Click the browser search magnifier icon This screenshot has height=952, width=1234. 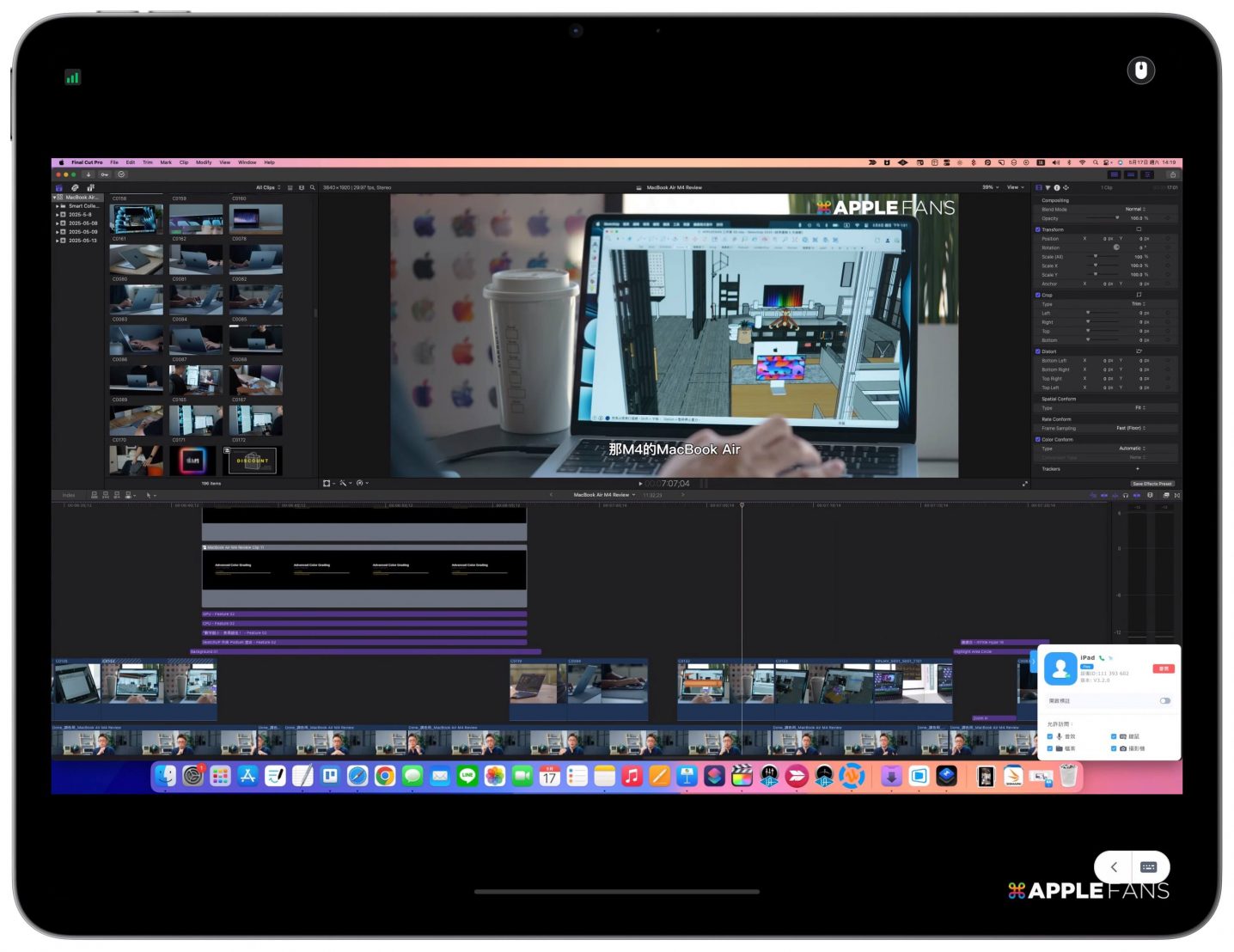[x=312, y=187]
